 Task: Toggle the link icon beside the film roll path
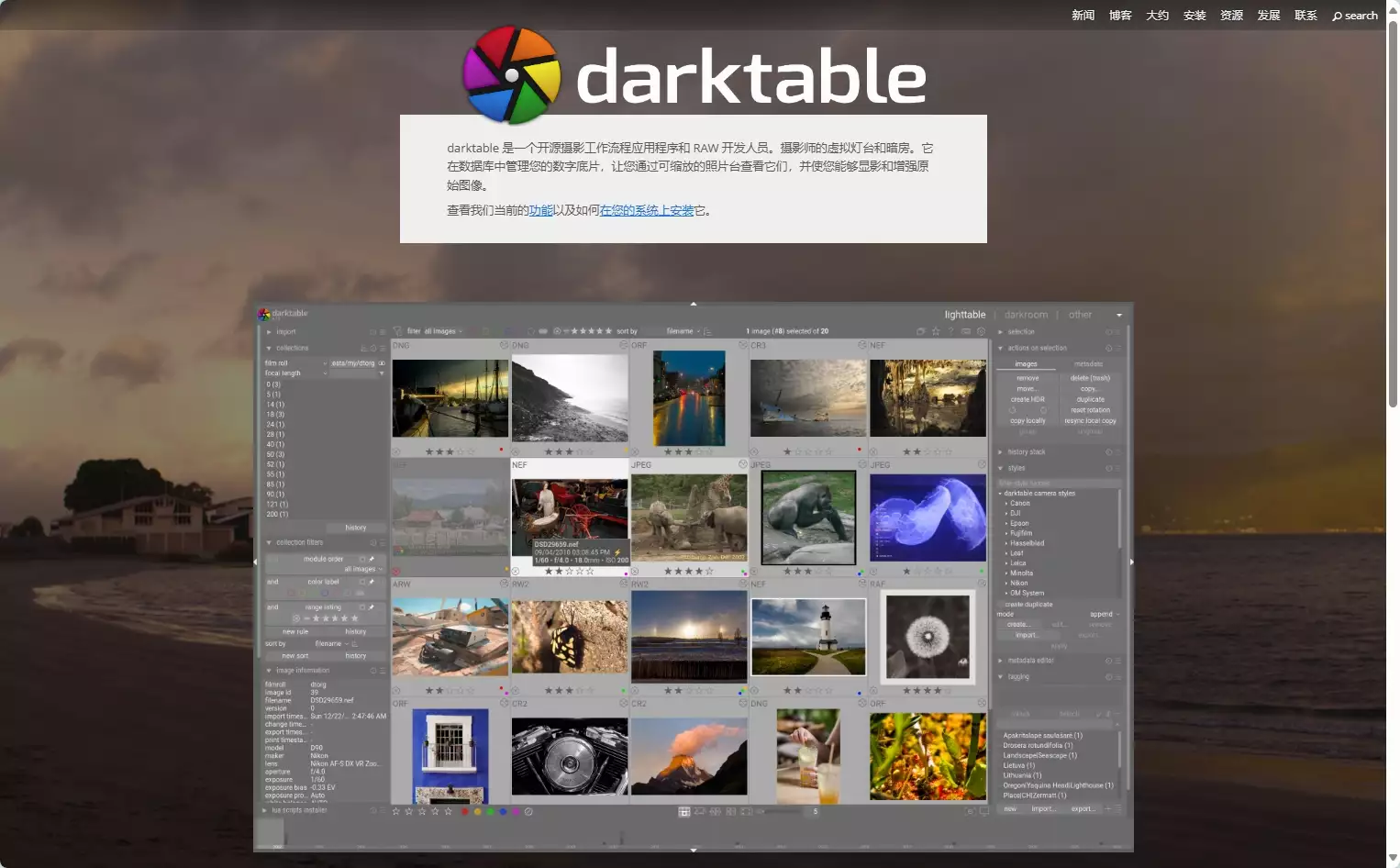[x=383, y=363]
